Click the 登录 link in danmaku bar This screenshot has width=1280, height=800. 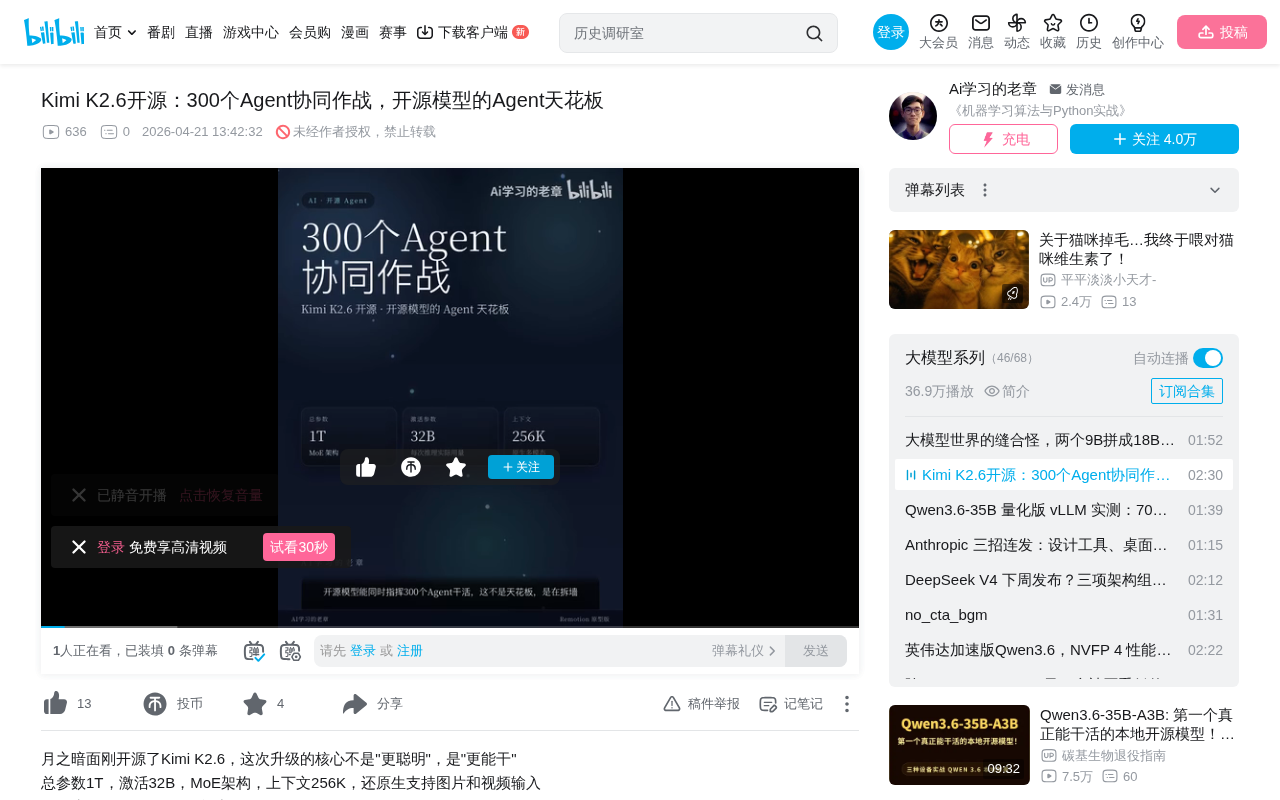coord(363,651)
